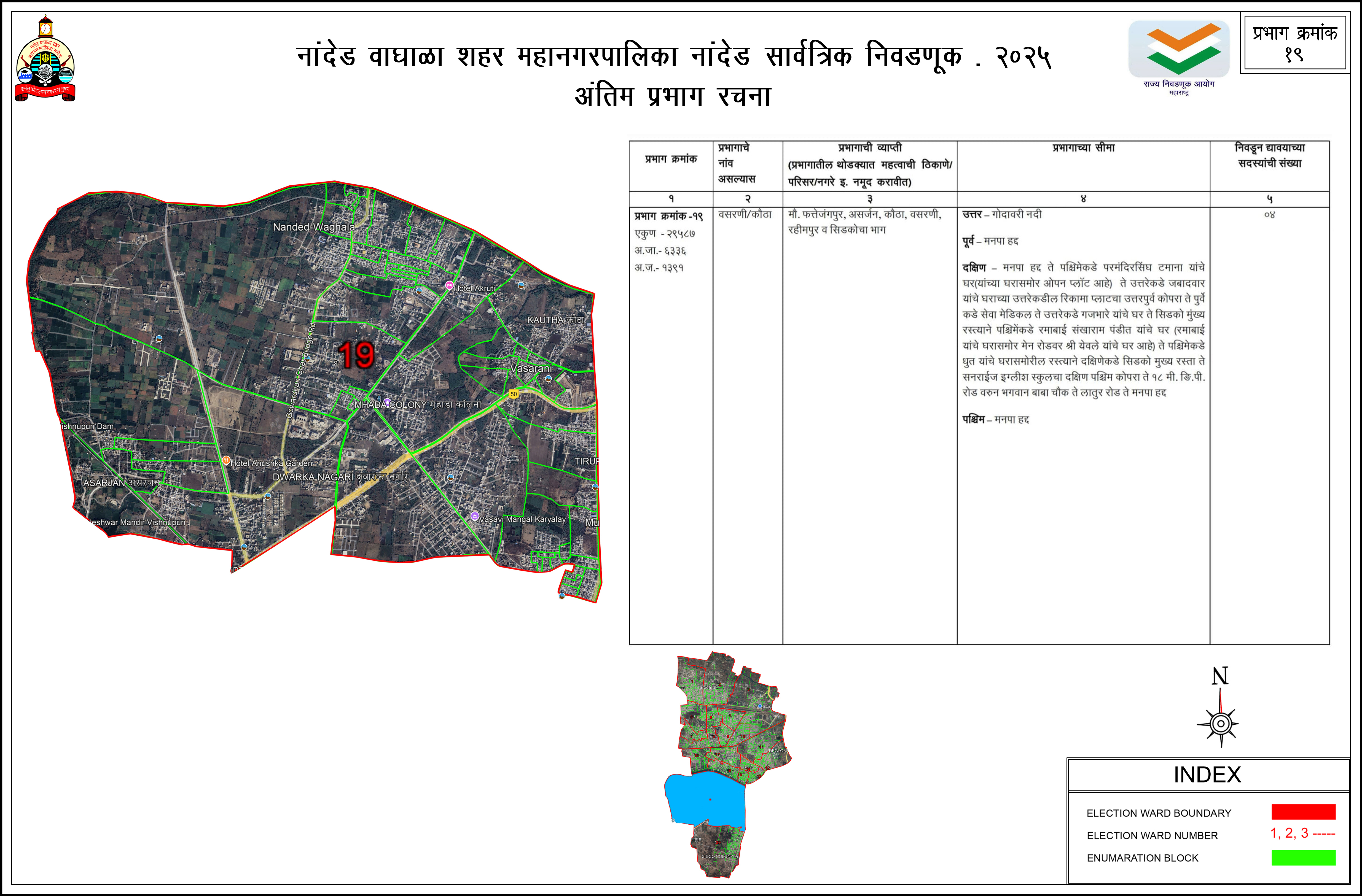
Task: Select the pink Hotel Akruti map marker
Action: [x=449, y=285]
